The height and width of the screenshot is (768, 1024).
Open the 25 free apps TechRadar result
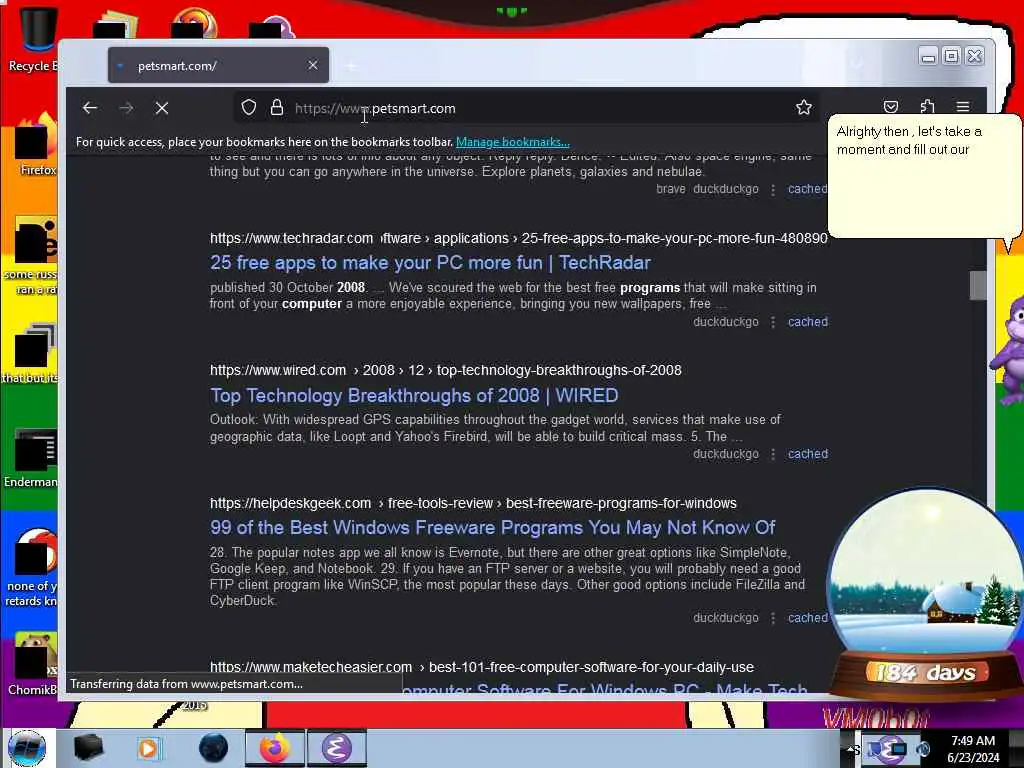pyautogui.click(x=430, y=263)
